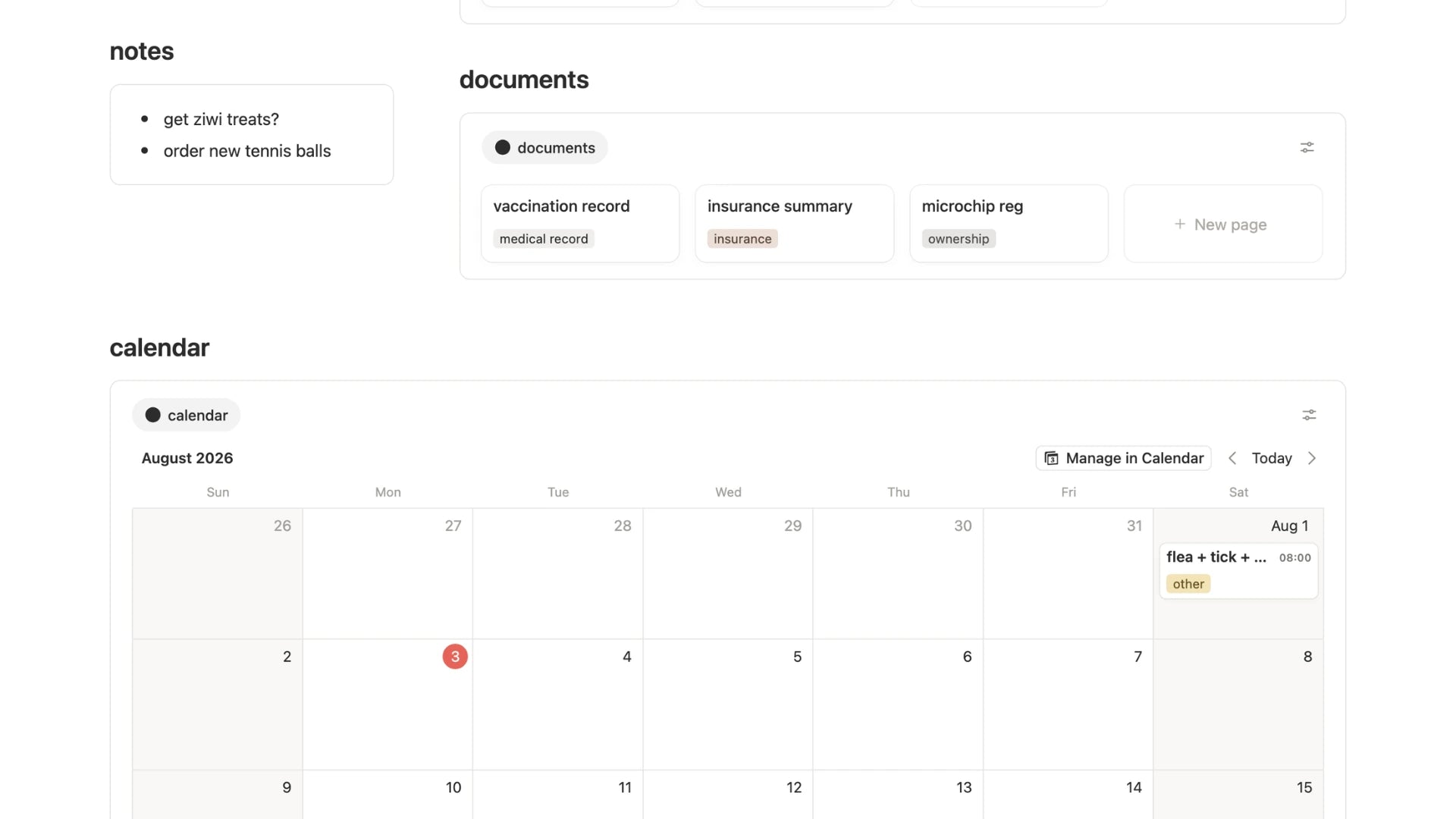
Task: Click date 12 in the calendar
Action: pyautogui.click(x=794, y=787)
